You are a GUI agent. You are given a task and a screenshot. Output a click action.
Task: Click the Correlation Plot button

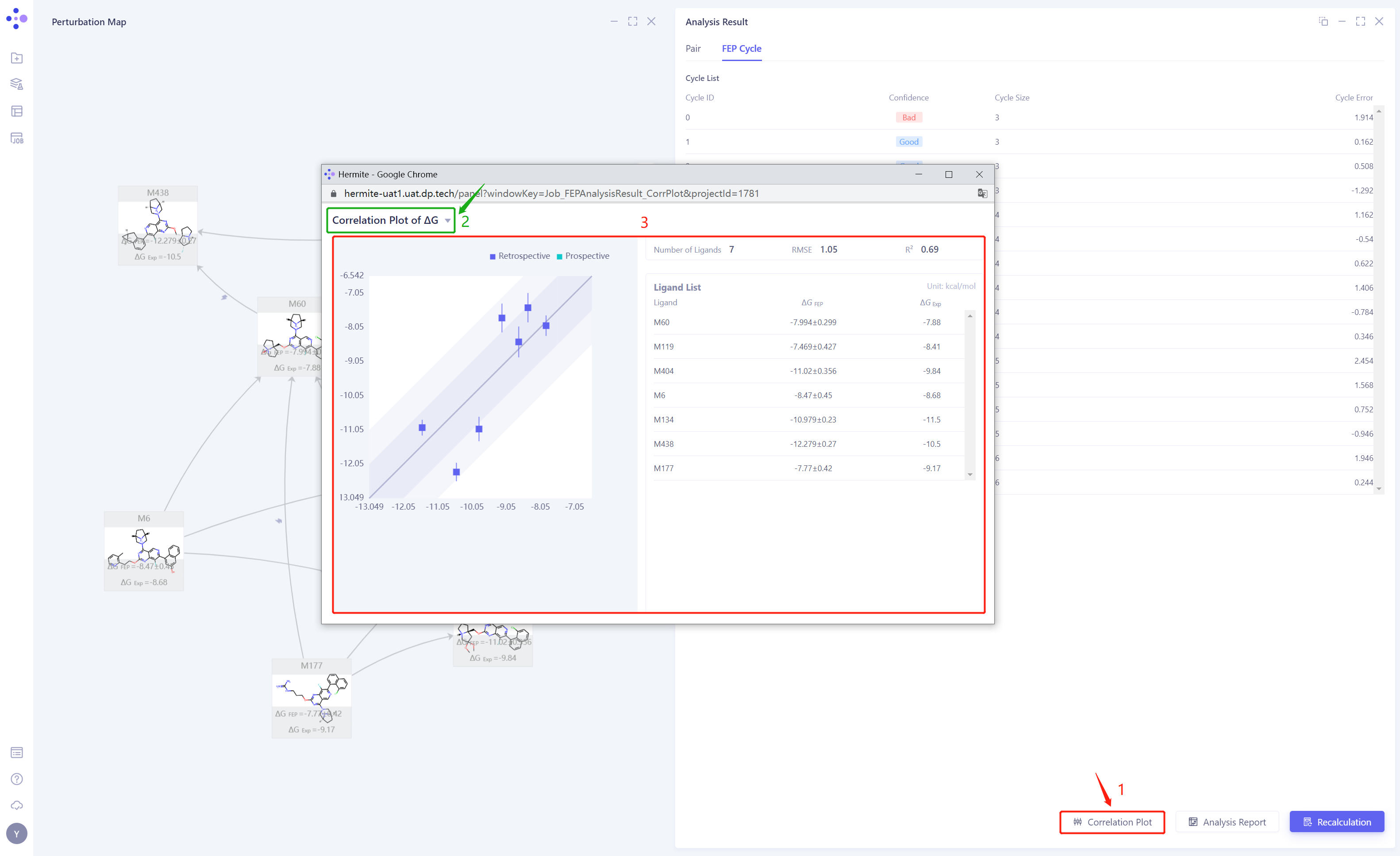point(1112,821)
